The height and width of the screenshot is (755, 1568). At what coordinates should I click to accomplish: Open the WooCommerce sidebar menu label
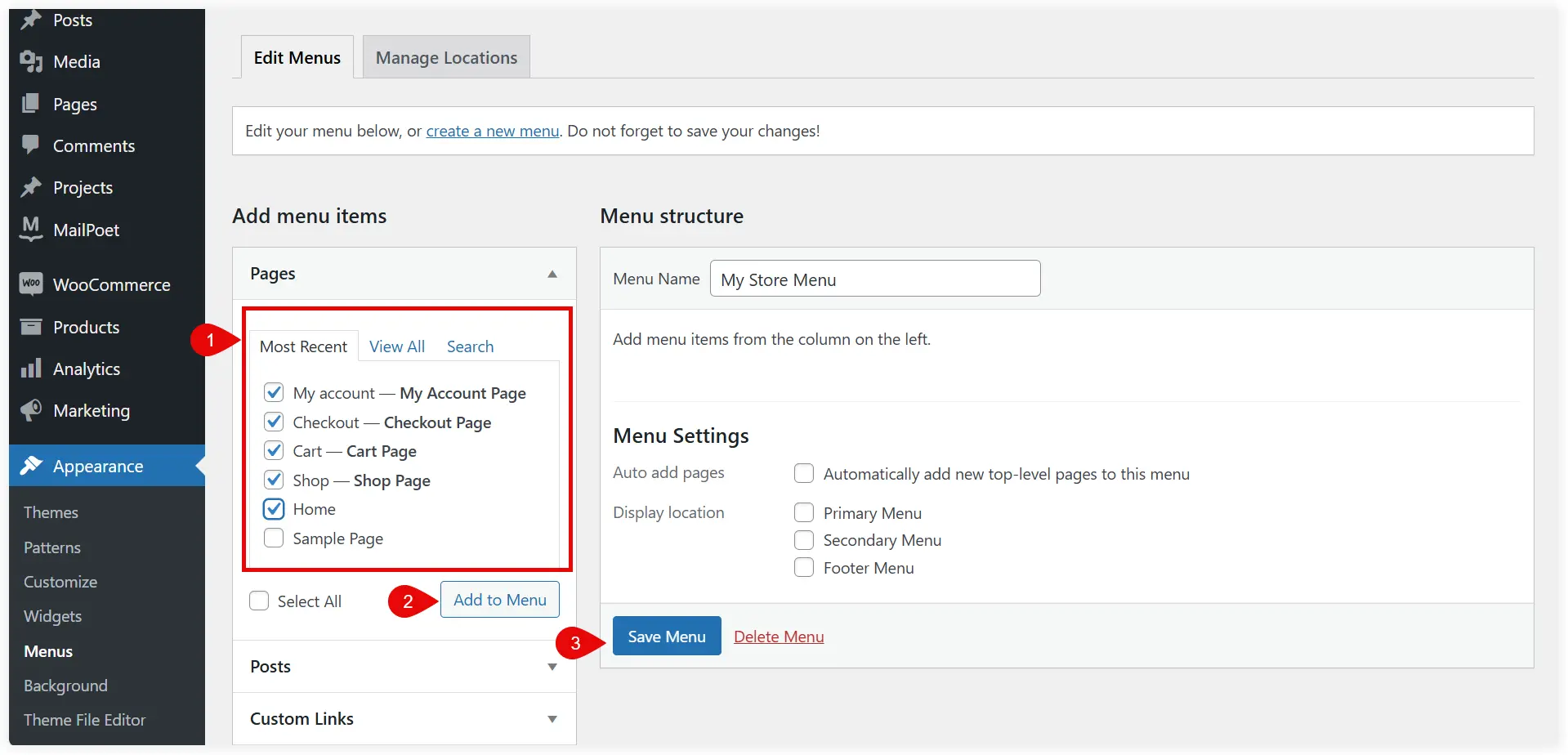tap(112, 284)
